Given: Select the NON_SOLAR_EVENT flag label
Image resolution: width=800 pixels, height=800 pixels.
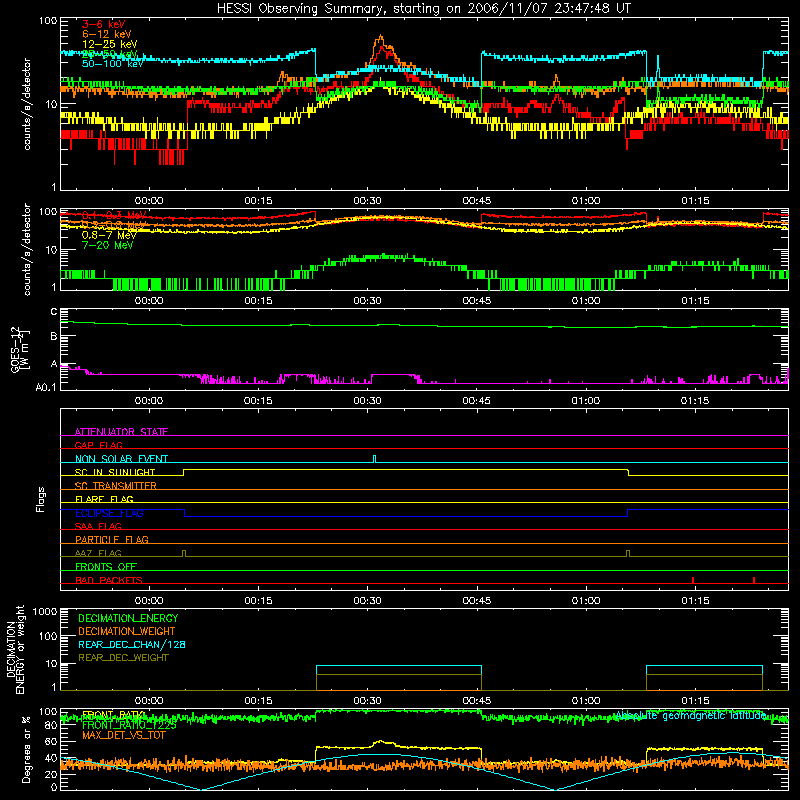Looking at the screenshot, I should (x=121, y=459).
